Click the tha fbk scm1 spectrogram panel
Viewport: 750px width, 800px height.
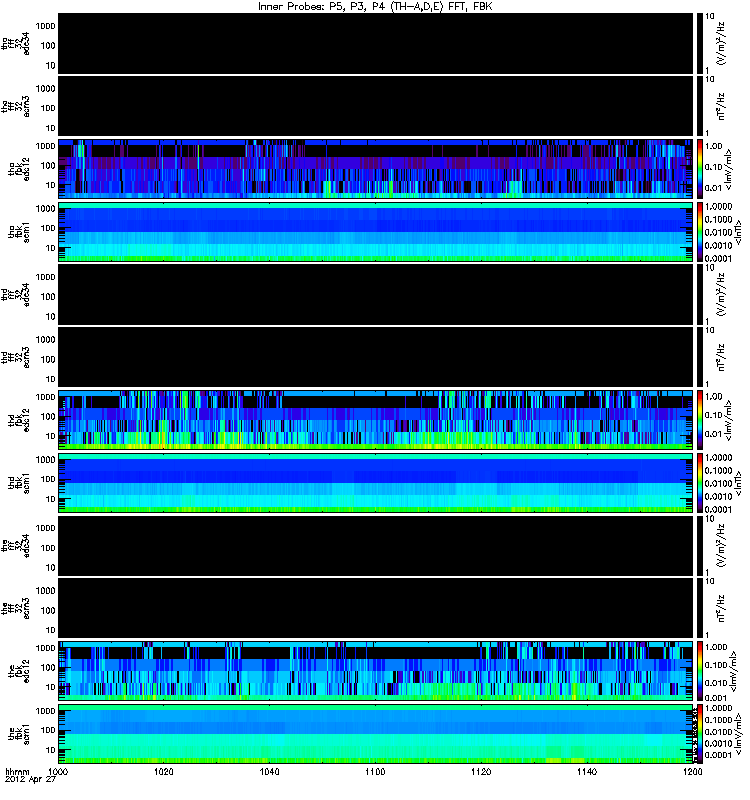tap(376, 232)
